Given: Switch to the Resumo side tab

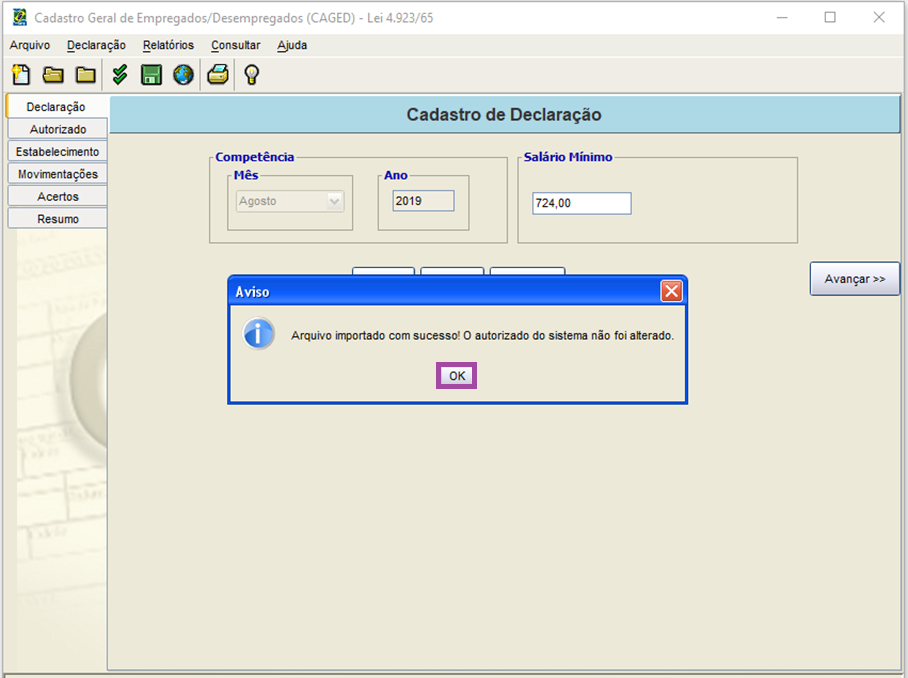Looking at the screenshot, I should [57, 219].
